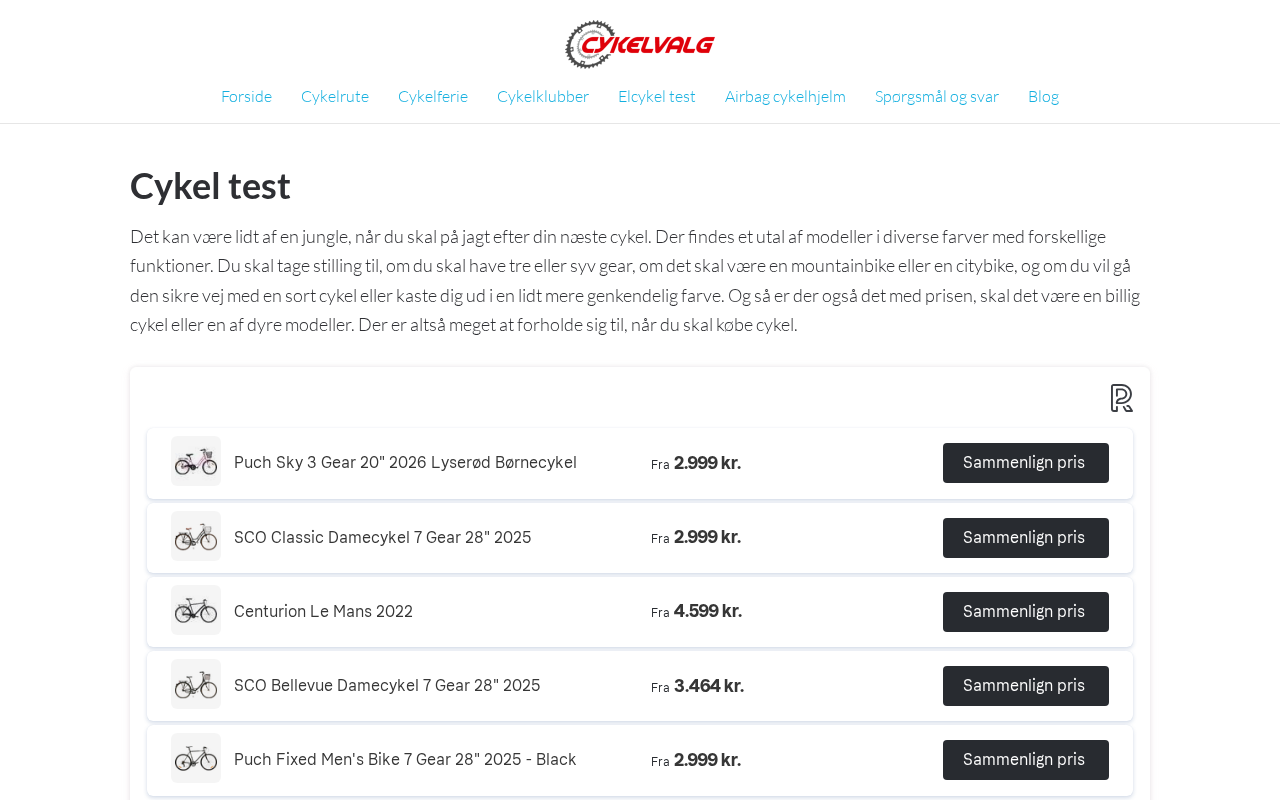Click title "Puch Sky 3 Gear 20" 2026 Lyserød Børnecykel"
Image resolution: width=1280 pixels, height=800 pixels.
405,463
